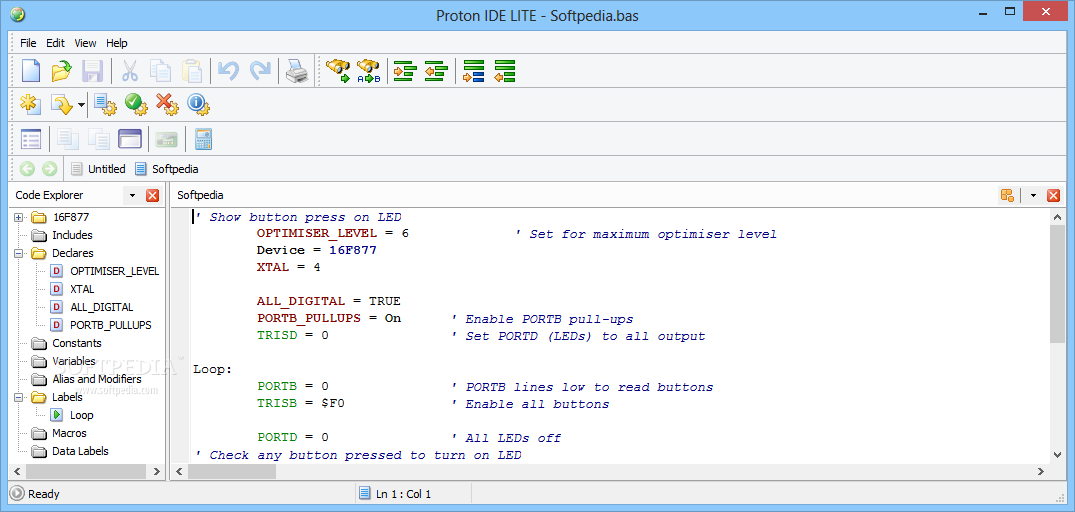Uncomment the selected code block
1075x512 pixels.
pos(505,71)
